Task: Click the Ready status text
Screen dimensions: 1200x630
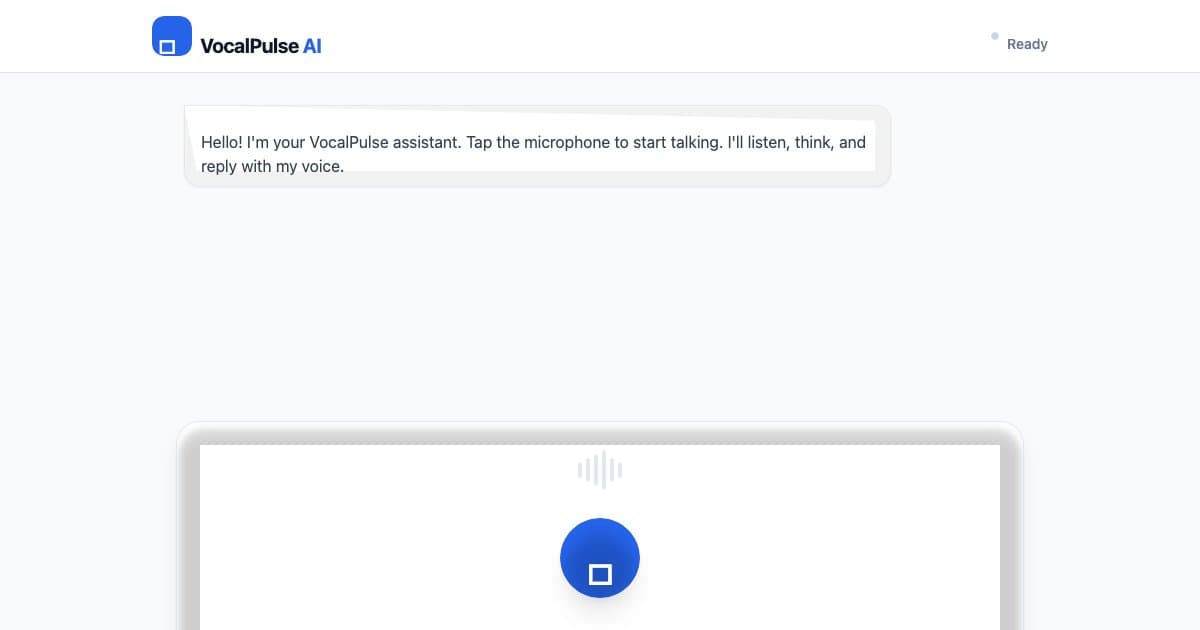Action: [1027, 44]
